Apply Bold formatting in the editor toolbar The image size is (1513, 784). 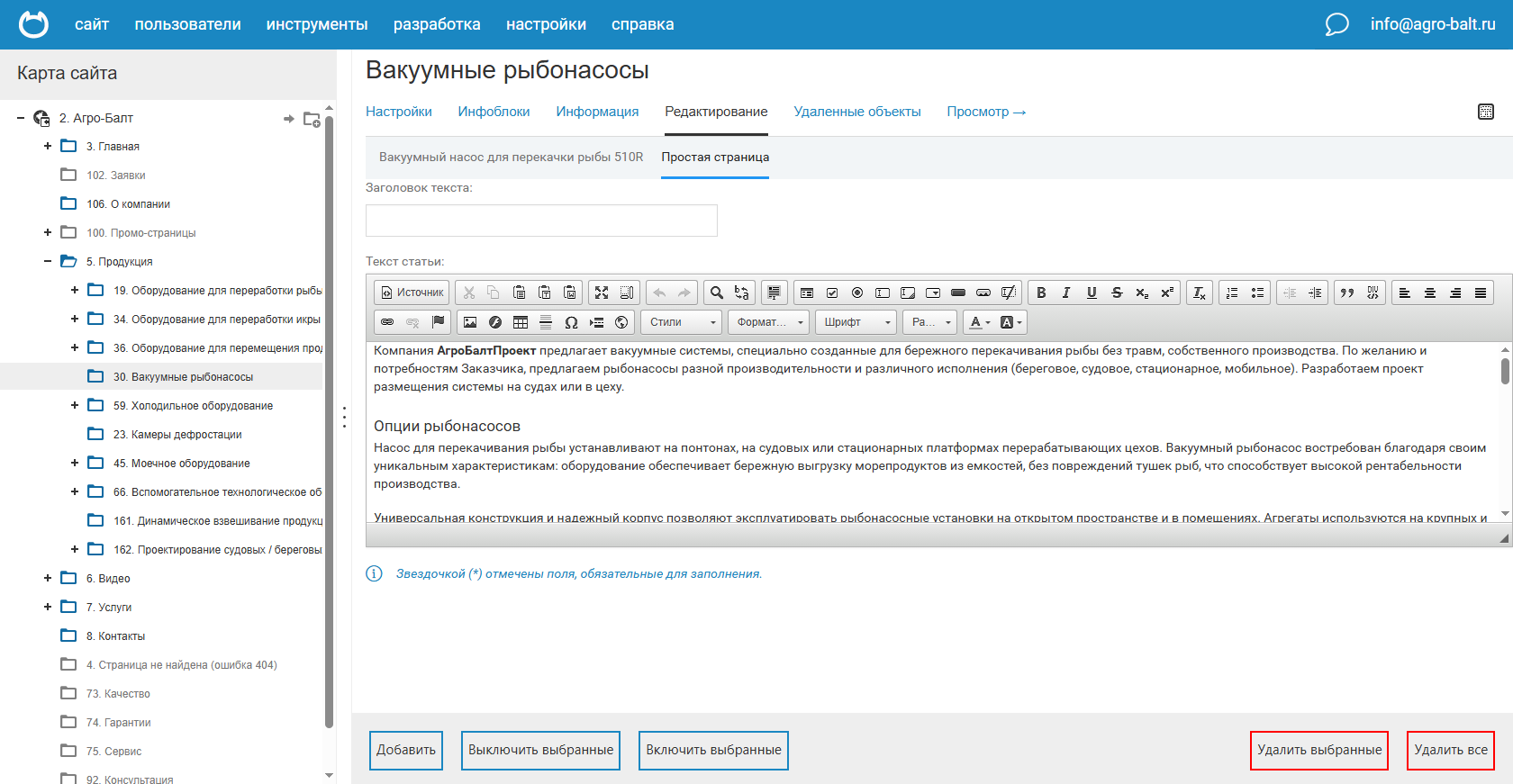point(1041,293)
